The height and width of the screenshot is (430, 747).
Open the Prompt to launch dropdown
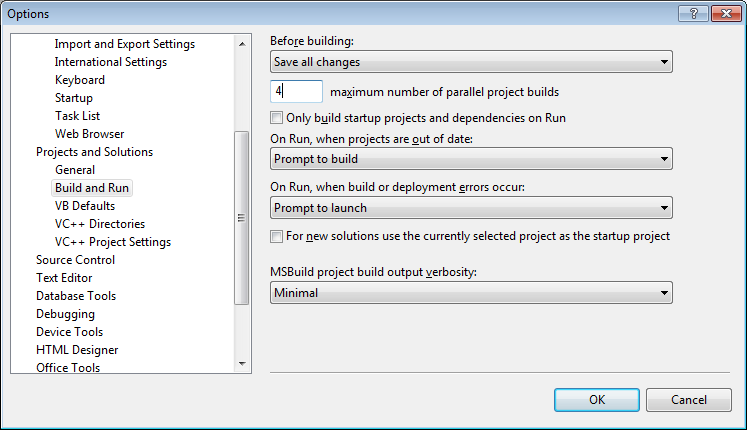click(x=471, y=208)
